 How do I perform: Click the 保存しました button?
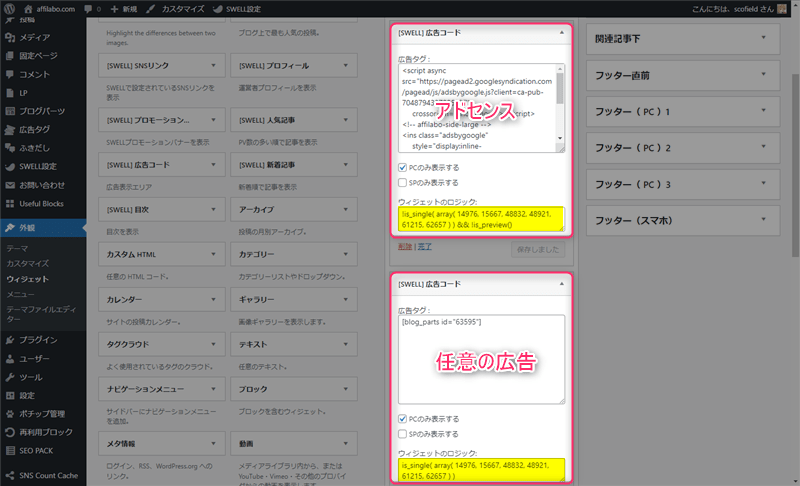click(538, 249)
